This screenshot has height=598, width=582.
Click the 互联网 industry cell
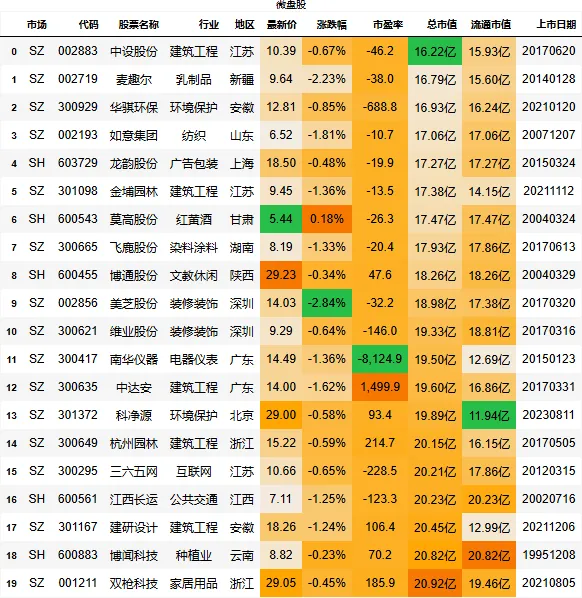click(x=194, y=471)
